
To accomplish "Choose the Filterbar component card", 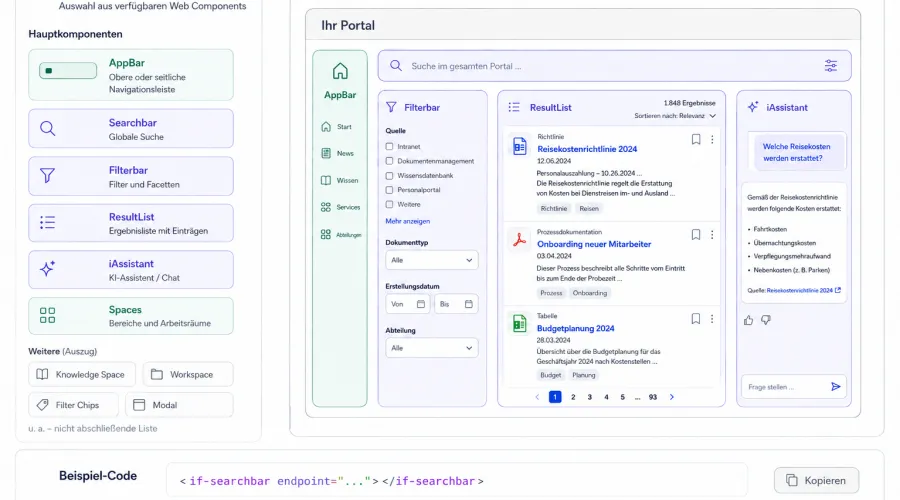I will tap(131, 176).
